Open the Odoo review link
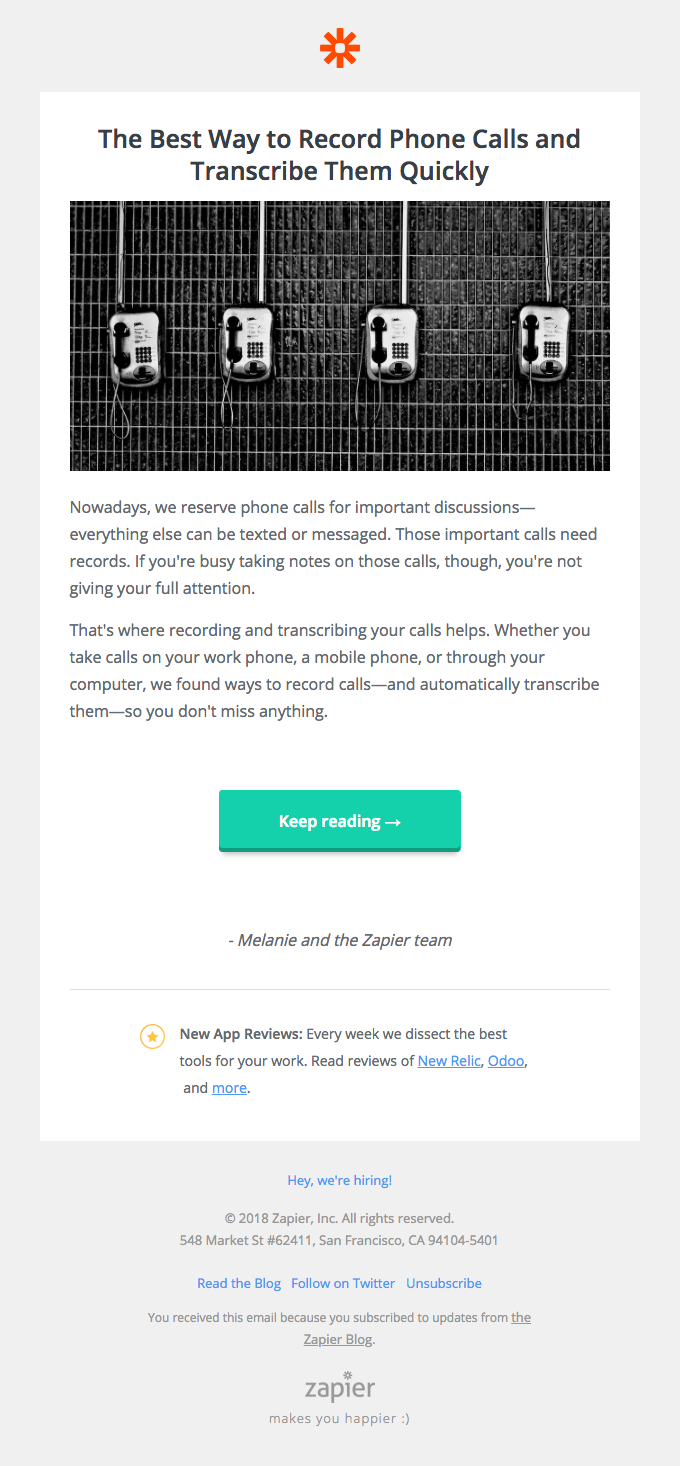 [506, 1061]
